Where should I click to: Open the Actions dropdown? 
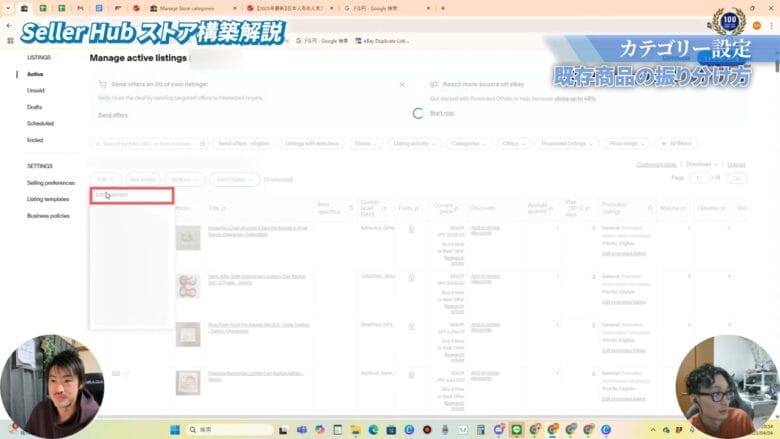[x=185, y=179]
